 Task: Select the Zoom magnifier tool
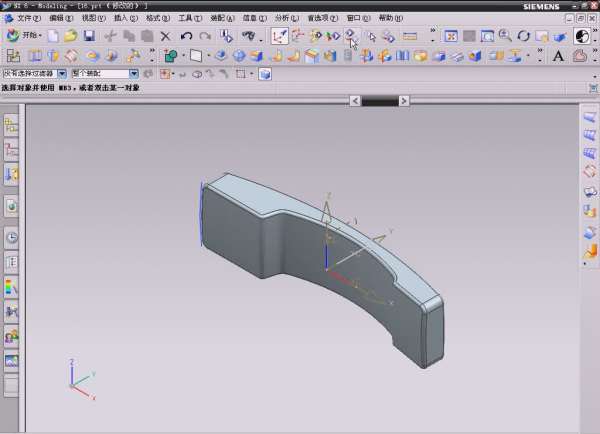point(505,36)
